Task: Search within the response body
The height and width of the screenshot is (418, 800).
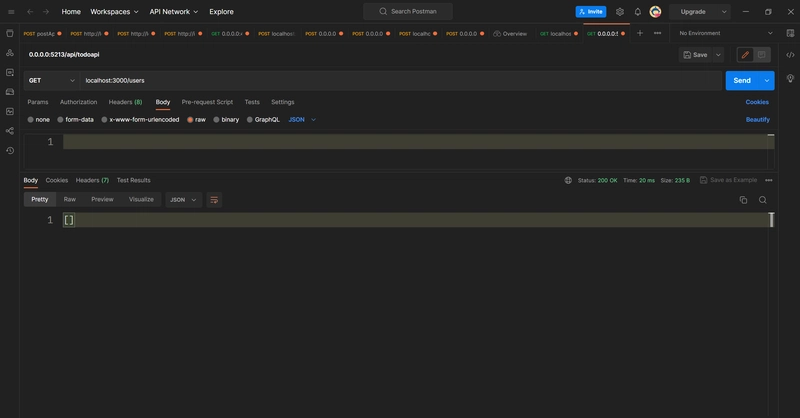Action: [763, 200]
